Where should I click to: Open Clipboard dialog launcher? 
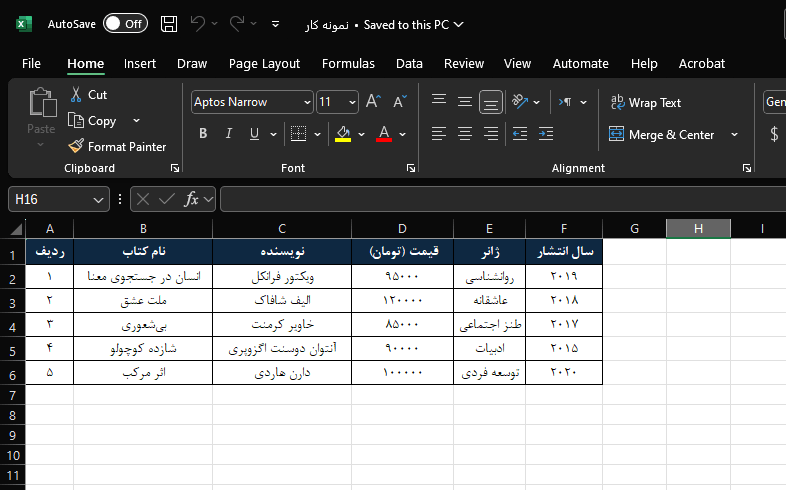tap(175, 168)
